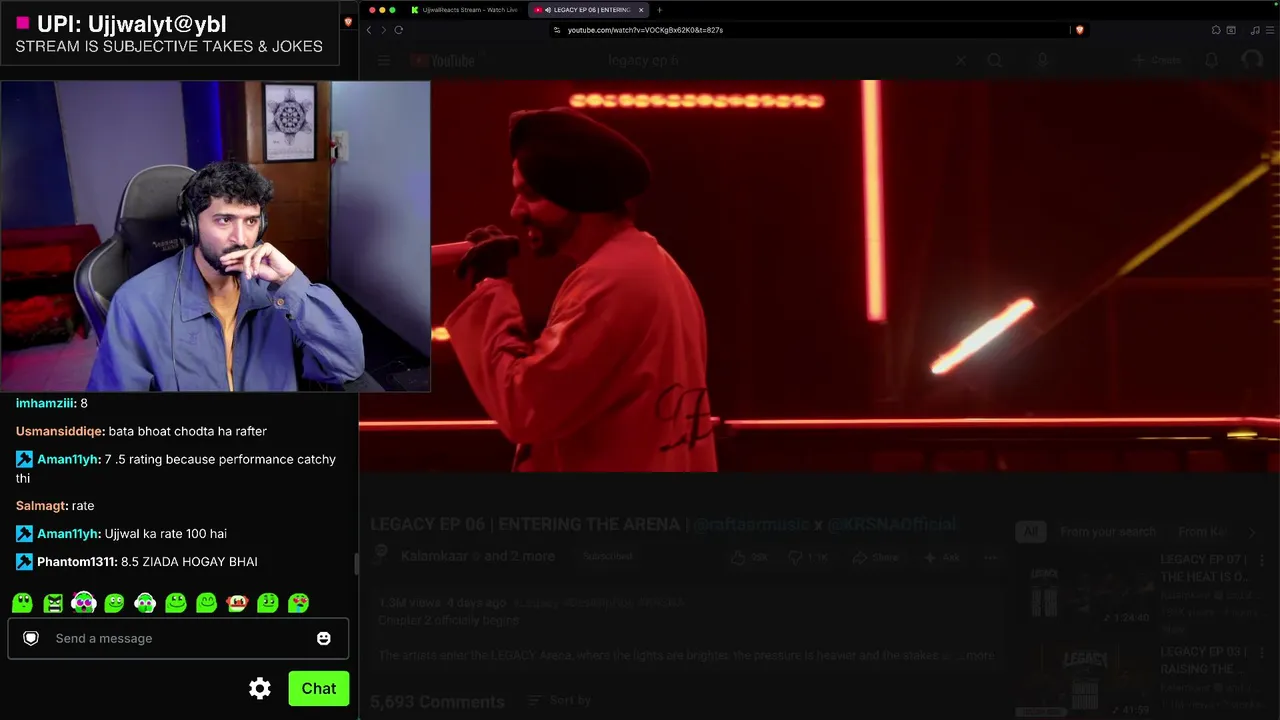This screenshot has height=720, width=1280.
Task: Click moderator badge beside Phantom1311
Action: point(24,562)
